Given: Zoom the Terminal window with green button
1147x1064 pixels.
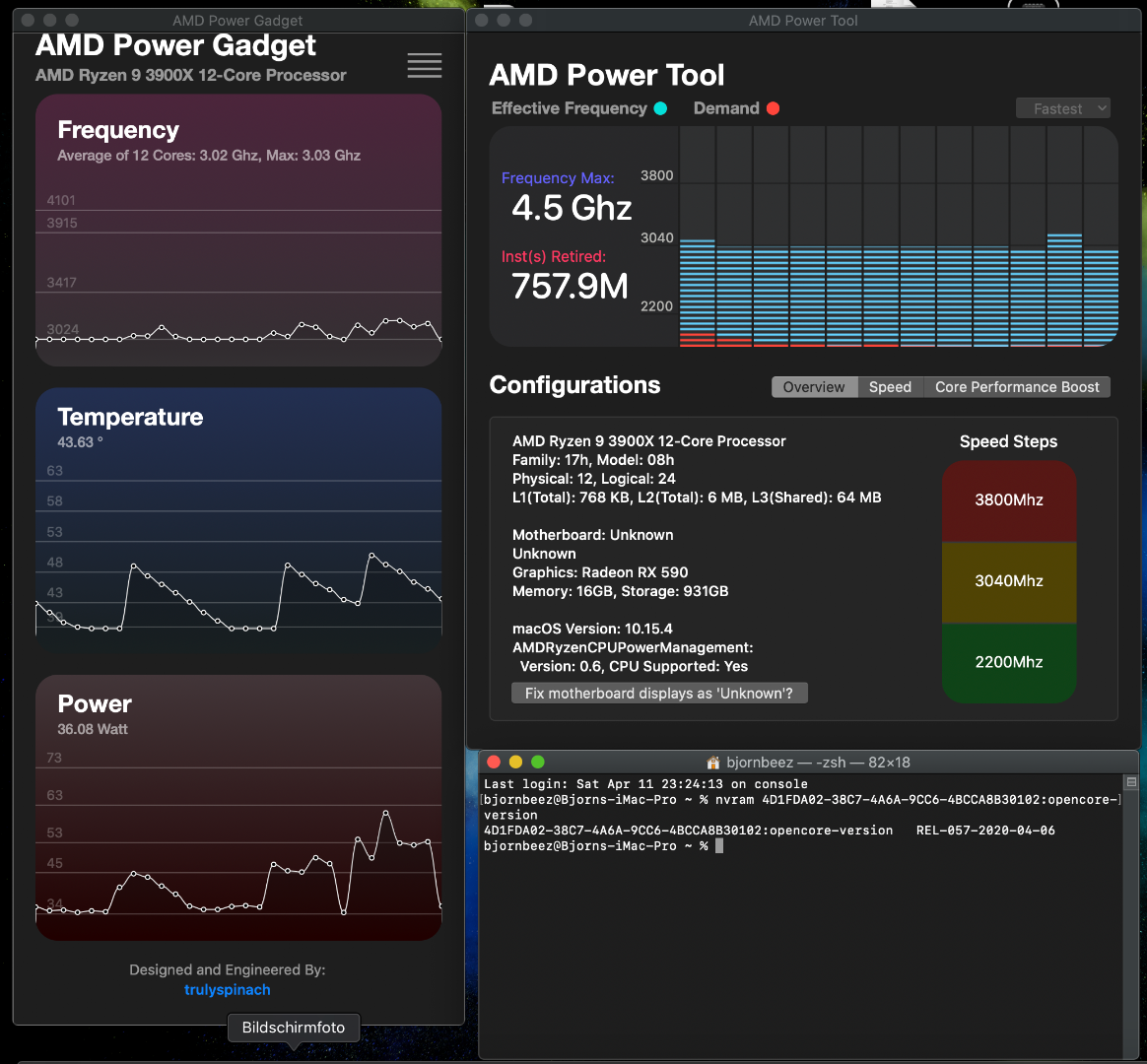Looking at the screenshot, I should click(538, 762).
